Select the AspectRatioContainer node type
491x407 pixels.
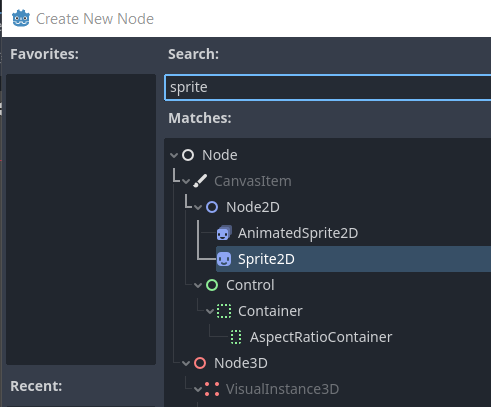click(321, 337)
